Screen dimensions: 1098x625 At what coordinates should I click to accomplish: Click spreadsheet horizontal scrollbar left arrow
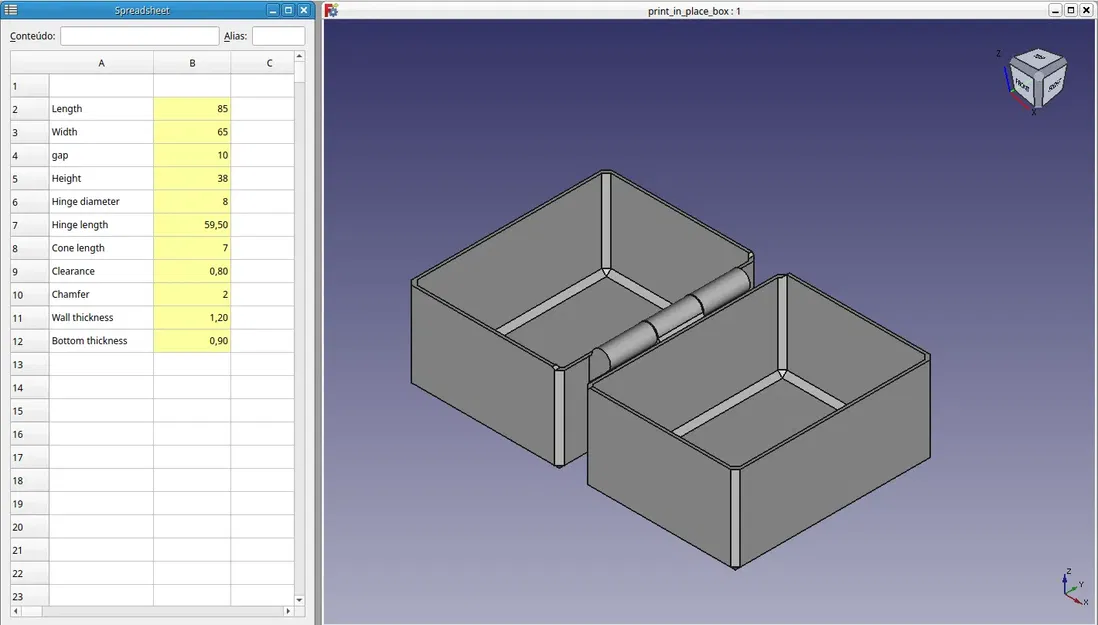(15, 611)
